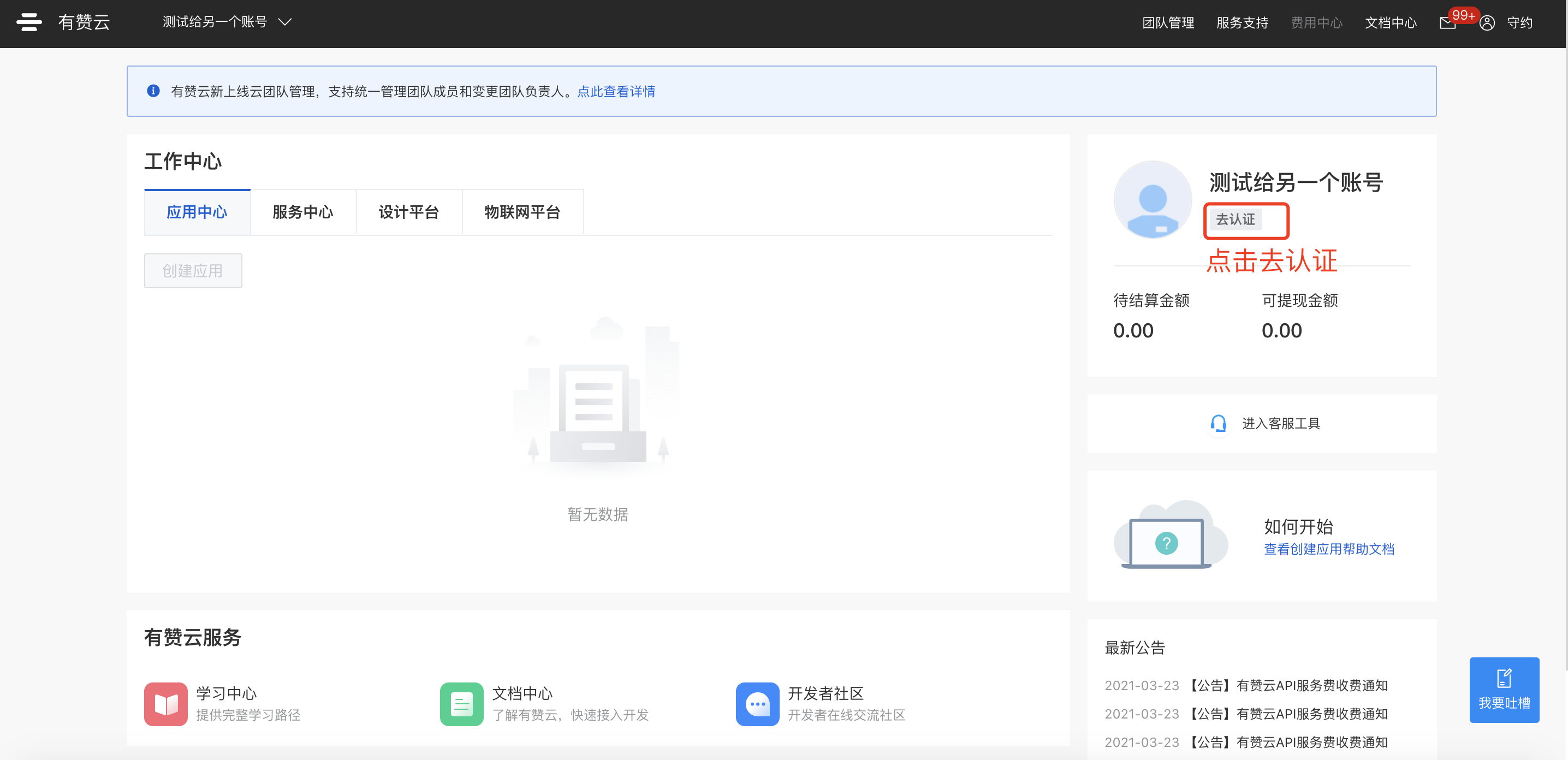Click the 提供完整学习路径 description

pyautogui.click(x=248, y=714)
